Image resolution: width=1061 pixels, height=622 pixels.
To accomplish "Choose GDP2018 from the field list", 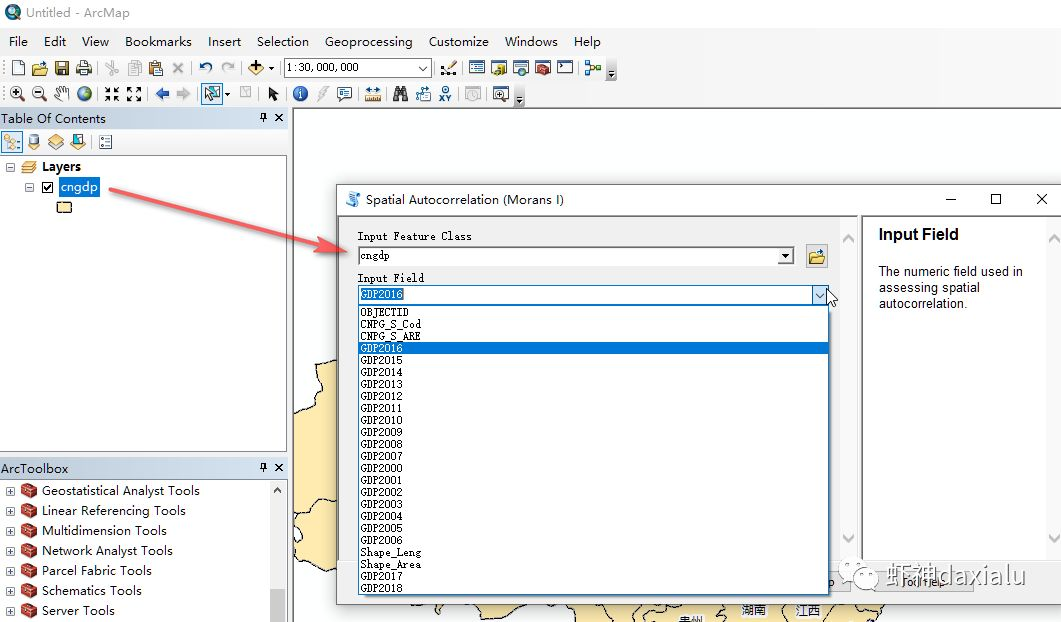I will click(593, 588).
